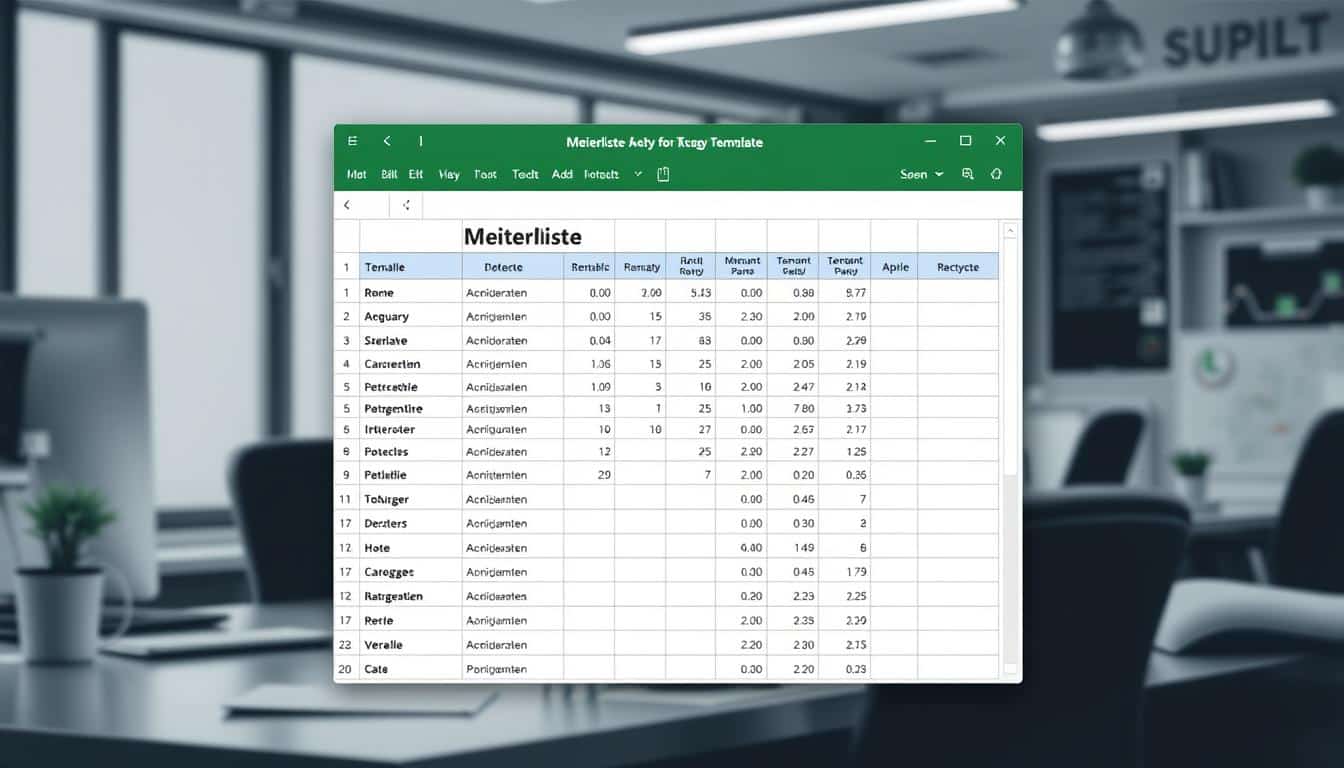Select the cell with value 5.13
Viewport: 1344px width, 768px height.
pos(691,293)
